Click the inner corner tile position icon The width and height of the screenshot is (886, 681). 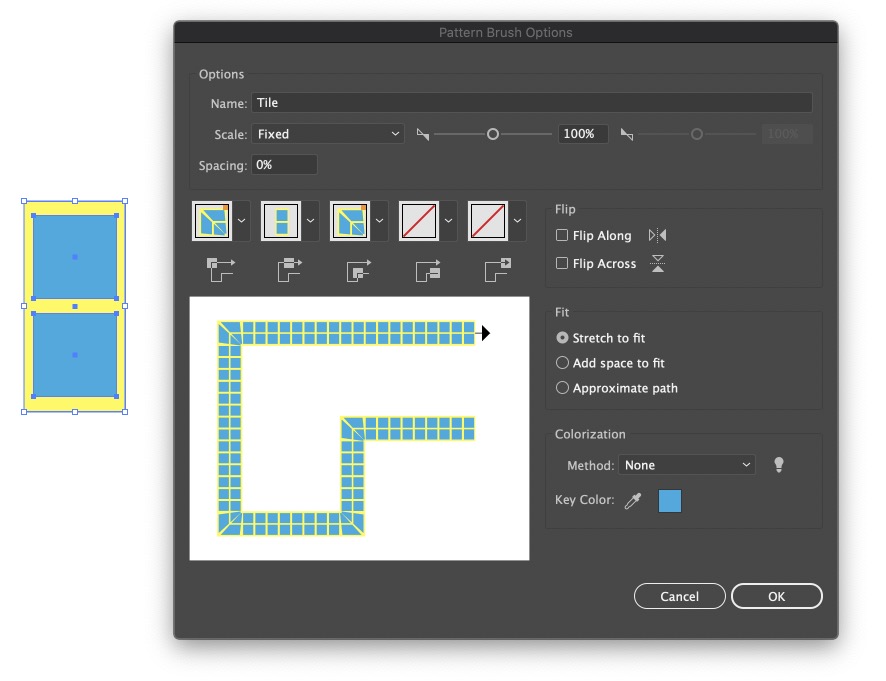point(358,270)
